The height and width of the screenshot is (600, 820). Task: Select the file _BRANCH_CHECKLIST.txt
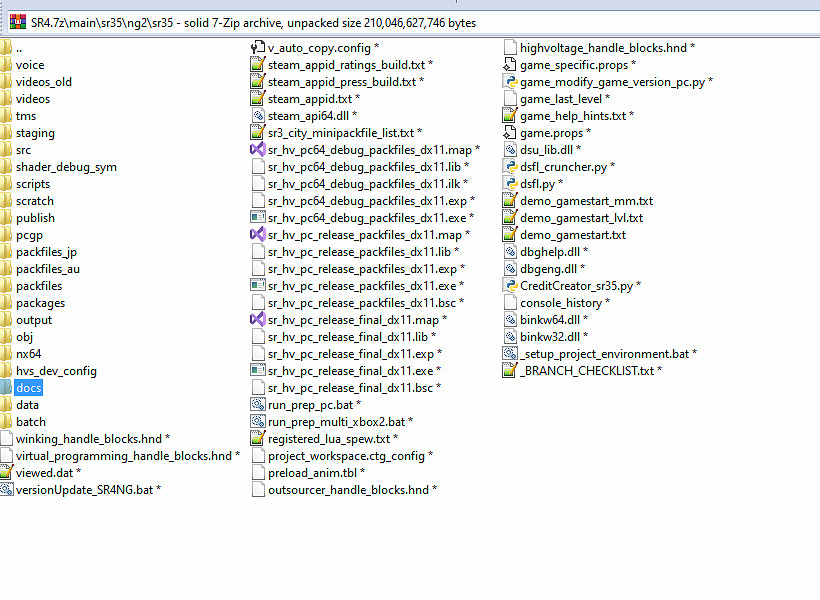[590, 371]
